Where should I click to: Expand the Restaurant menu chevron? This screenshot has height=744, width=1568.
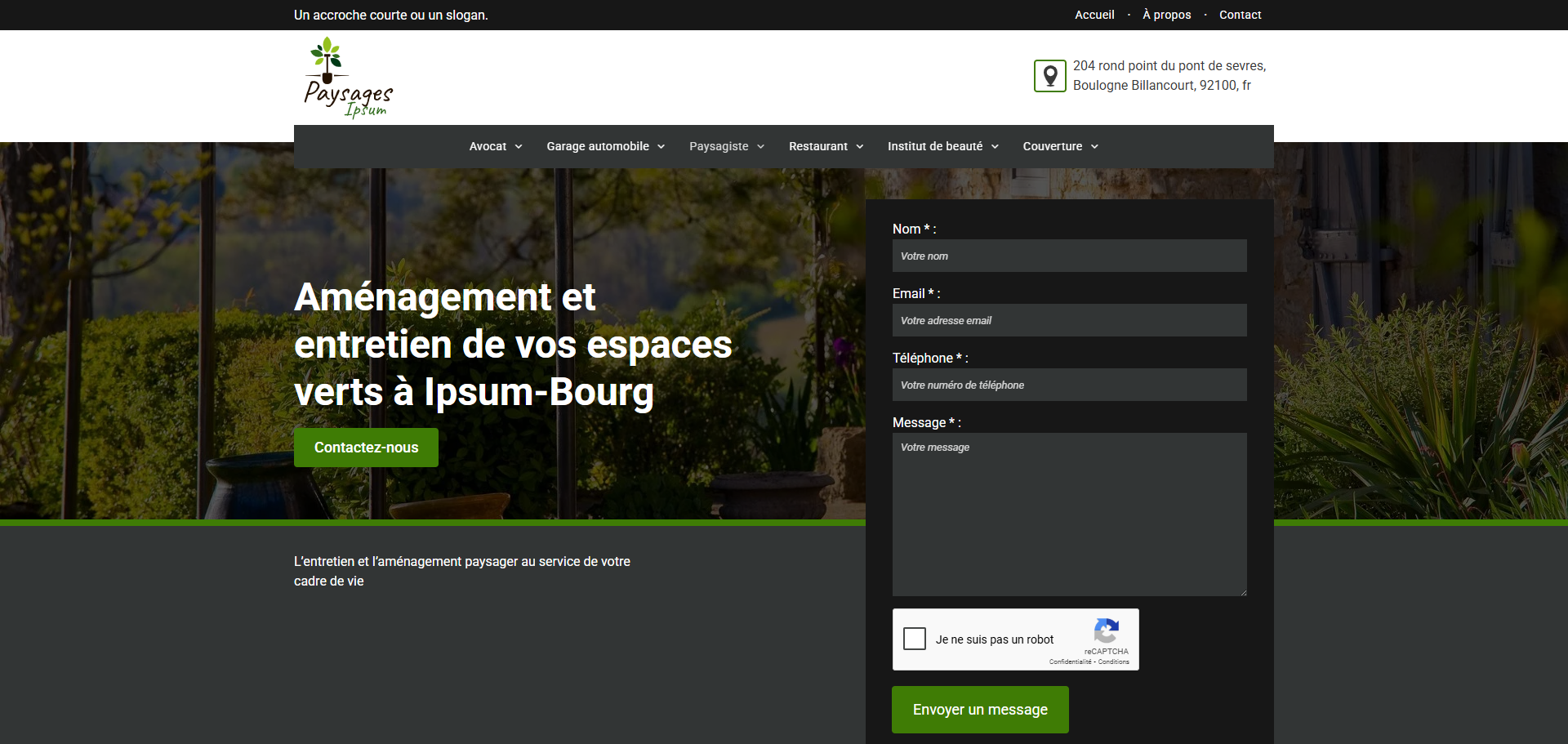coord(859,147)
